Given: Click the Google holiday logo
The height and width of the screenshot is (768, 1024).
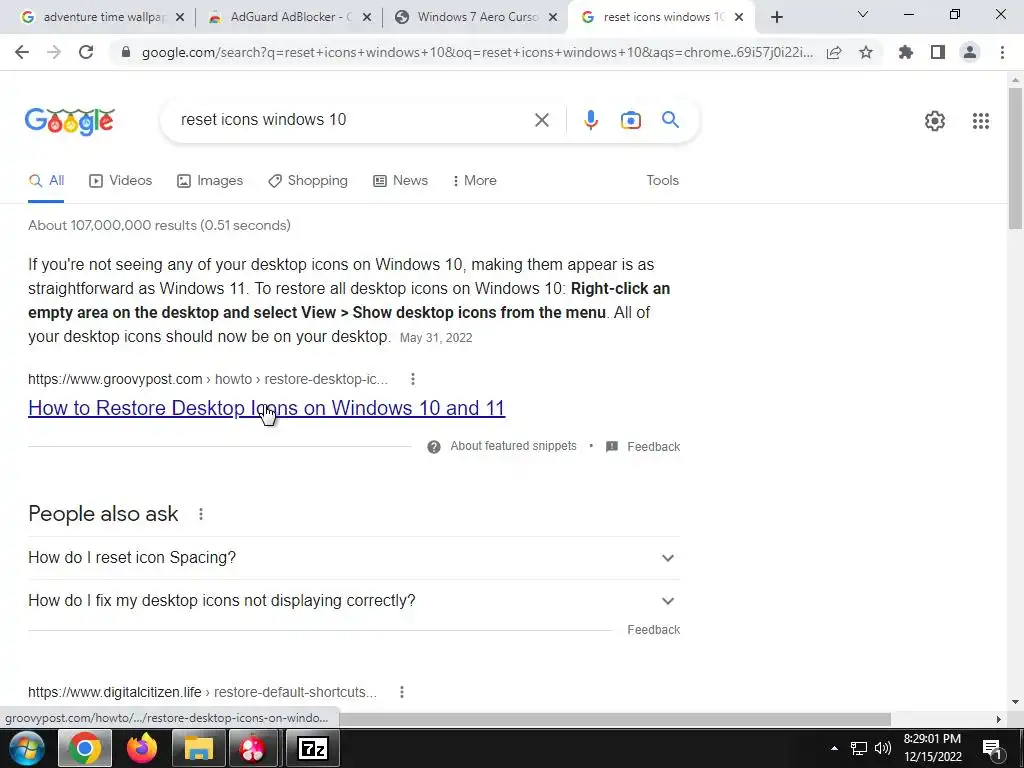Looking at the screenshot, I should (x=70, y=121).
